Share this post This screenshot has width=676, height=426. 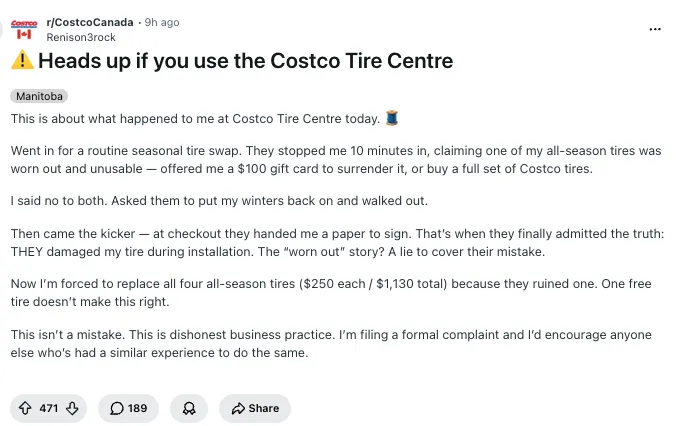coord(255,408)
